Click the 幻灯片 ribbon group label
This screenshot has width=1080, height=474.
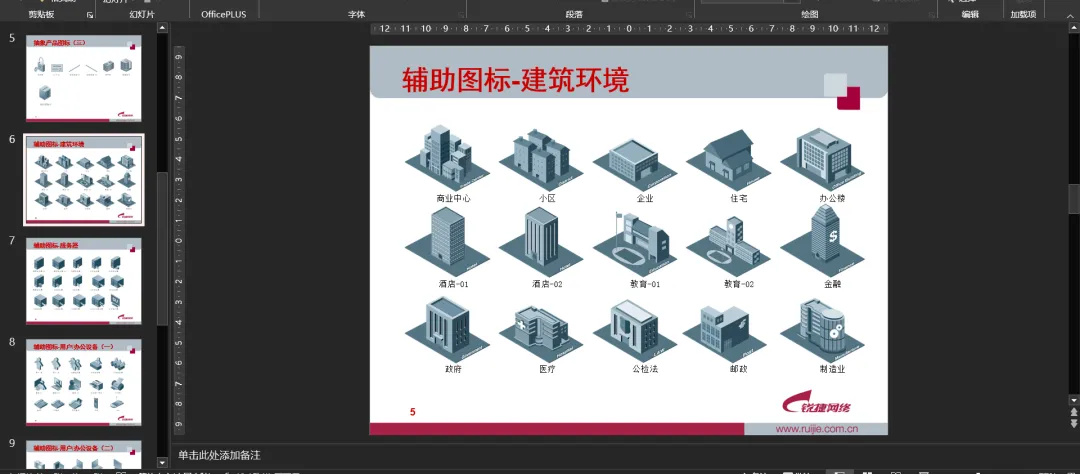point(142,14)
